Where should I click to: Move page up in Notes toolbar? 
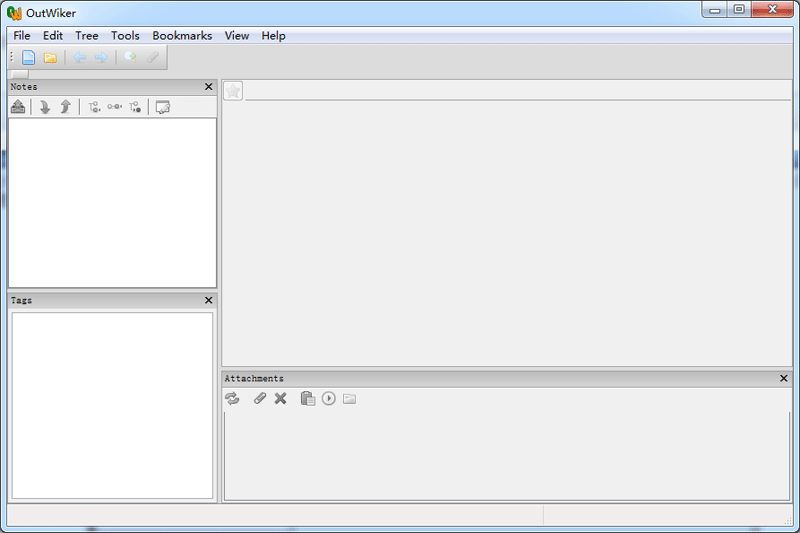point(65,107)
